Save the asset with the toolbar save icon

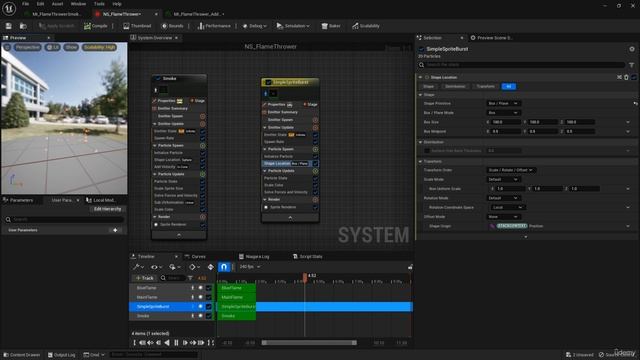(9, 26)
